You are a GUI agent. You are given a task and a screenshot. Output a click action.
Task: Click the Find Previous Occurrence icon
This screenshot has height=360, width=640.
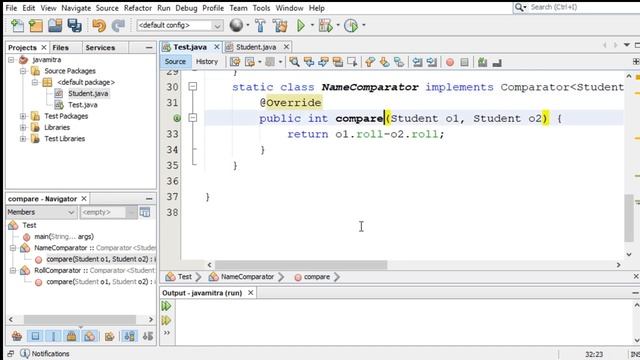coord(309,62)
